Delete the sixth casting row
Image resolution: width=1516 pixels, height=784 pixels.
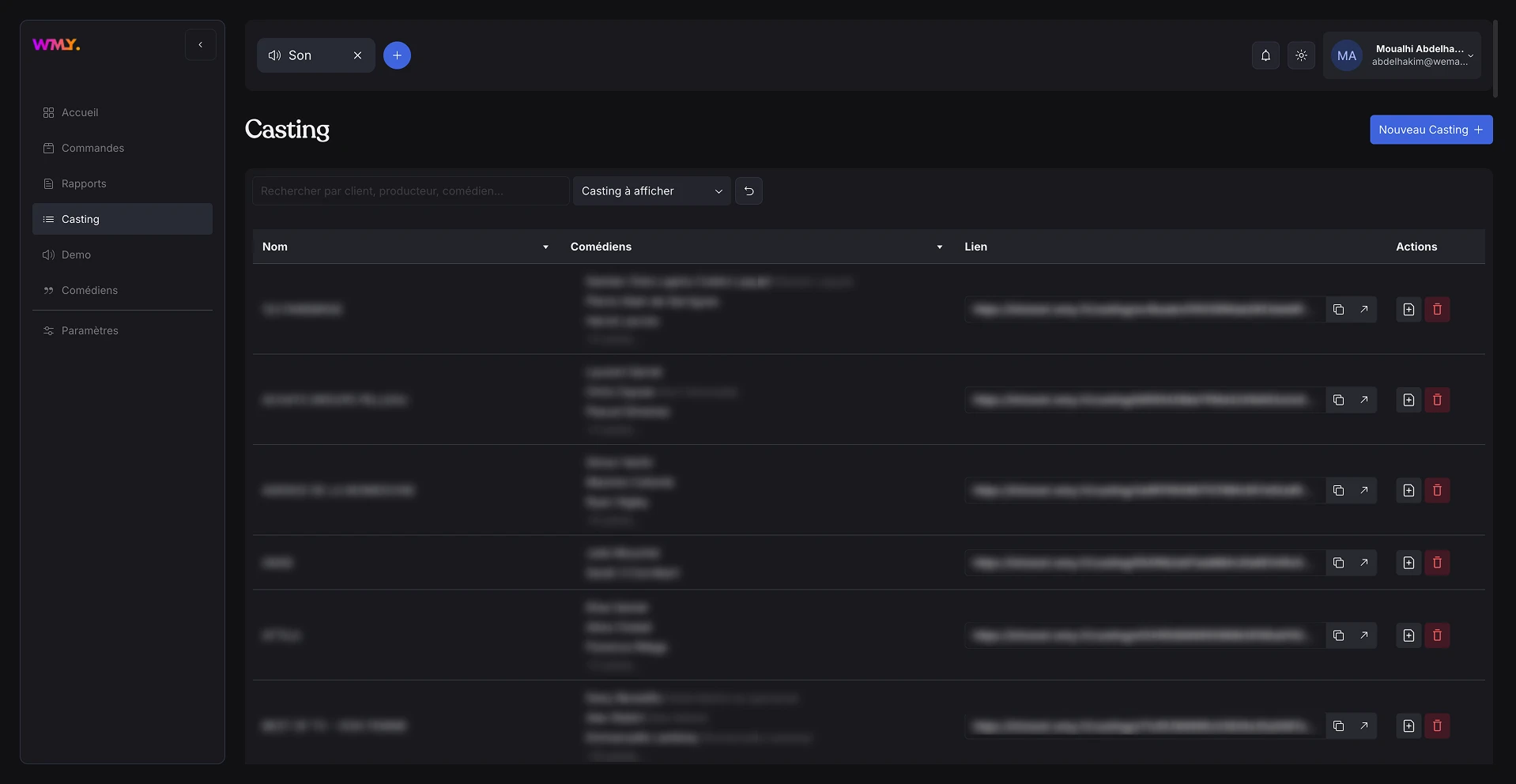(1437, 726)
